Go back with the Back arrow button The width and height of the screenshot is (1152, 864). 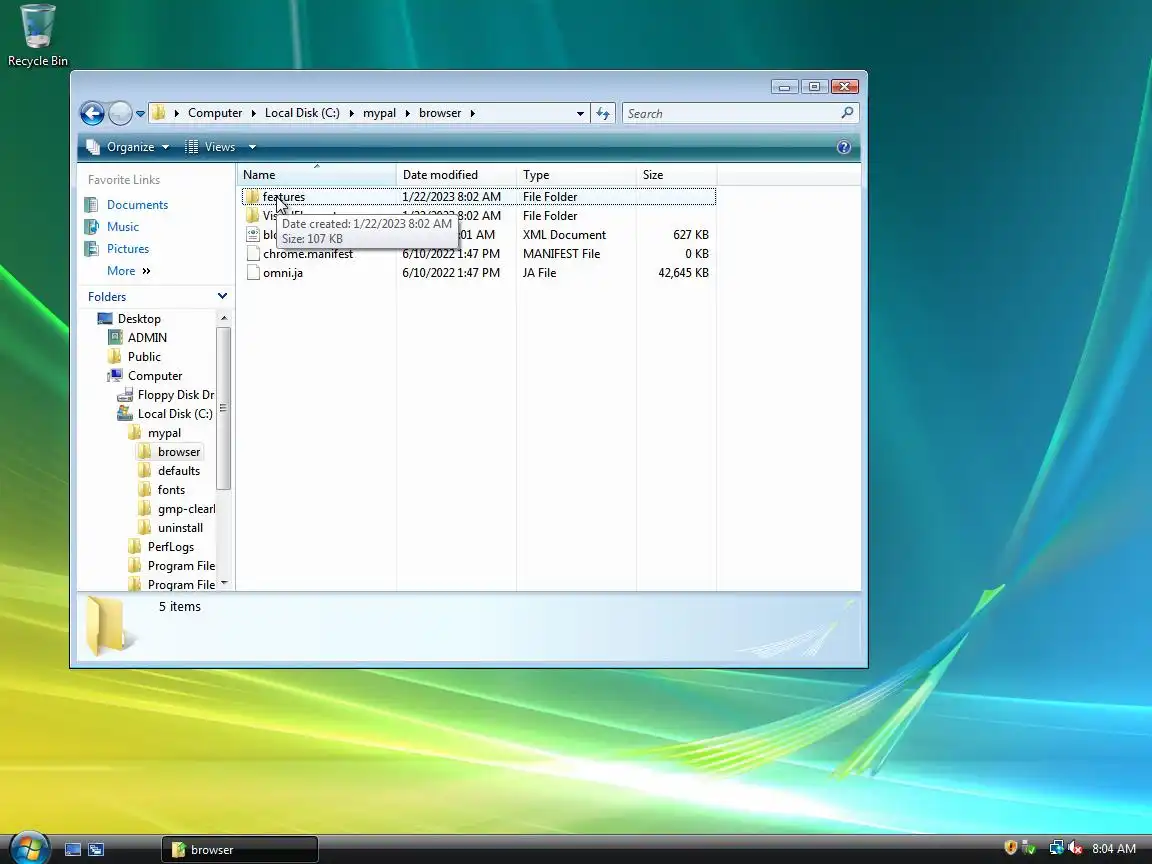coord(93,113)
